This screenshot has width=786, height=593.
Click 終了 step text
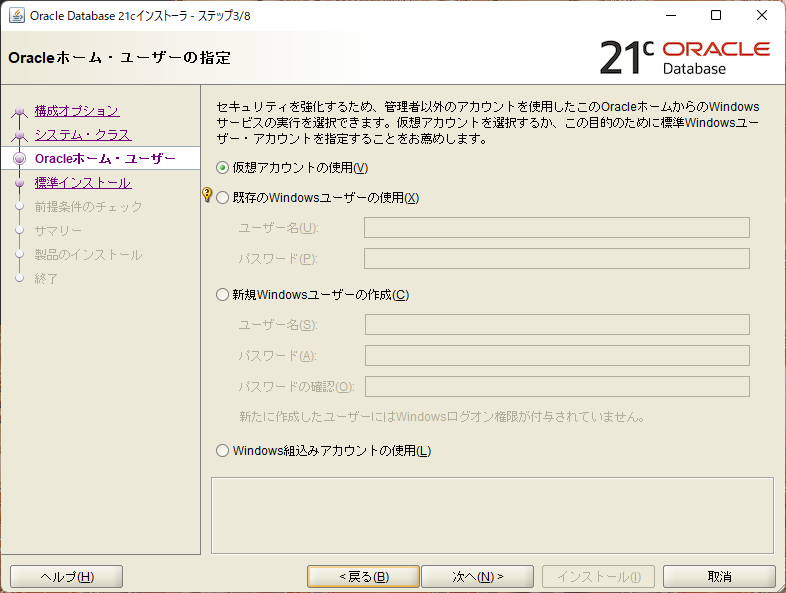click(x=46, y=279)
